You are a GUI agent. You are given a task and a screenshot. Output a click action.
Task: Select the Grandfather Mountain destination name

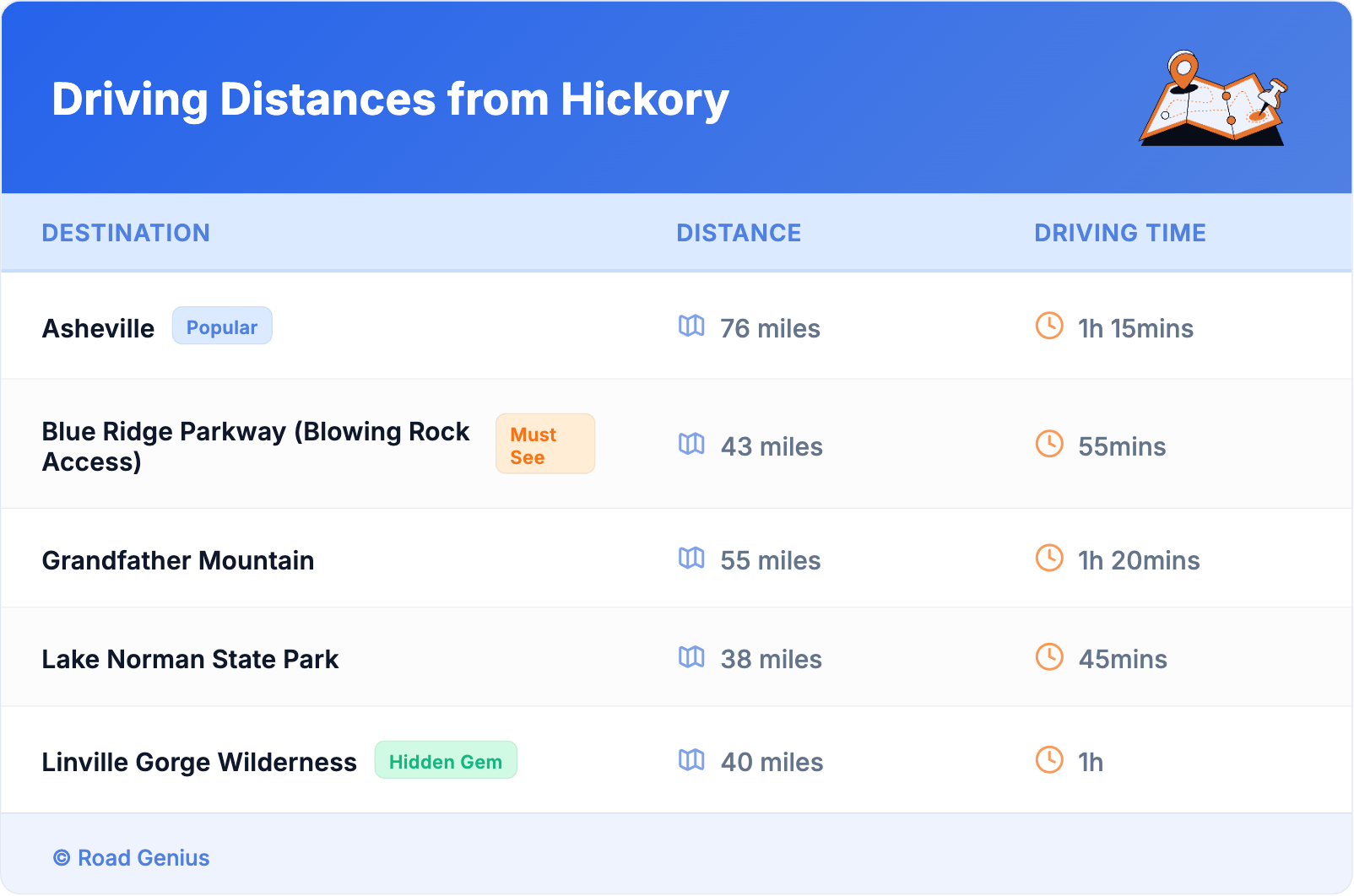178,560
